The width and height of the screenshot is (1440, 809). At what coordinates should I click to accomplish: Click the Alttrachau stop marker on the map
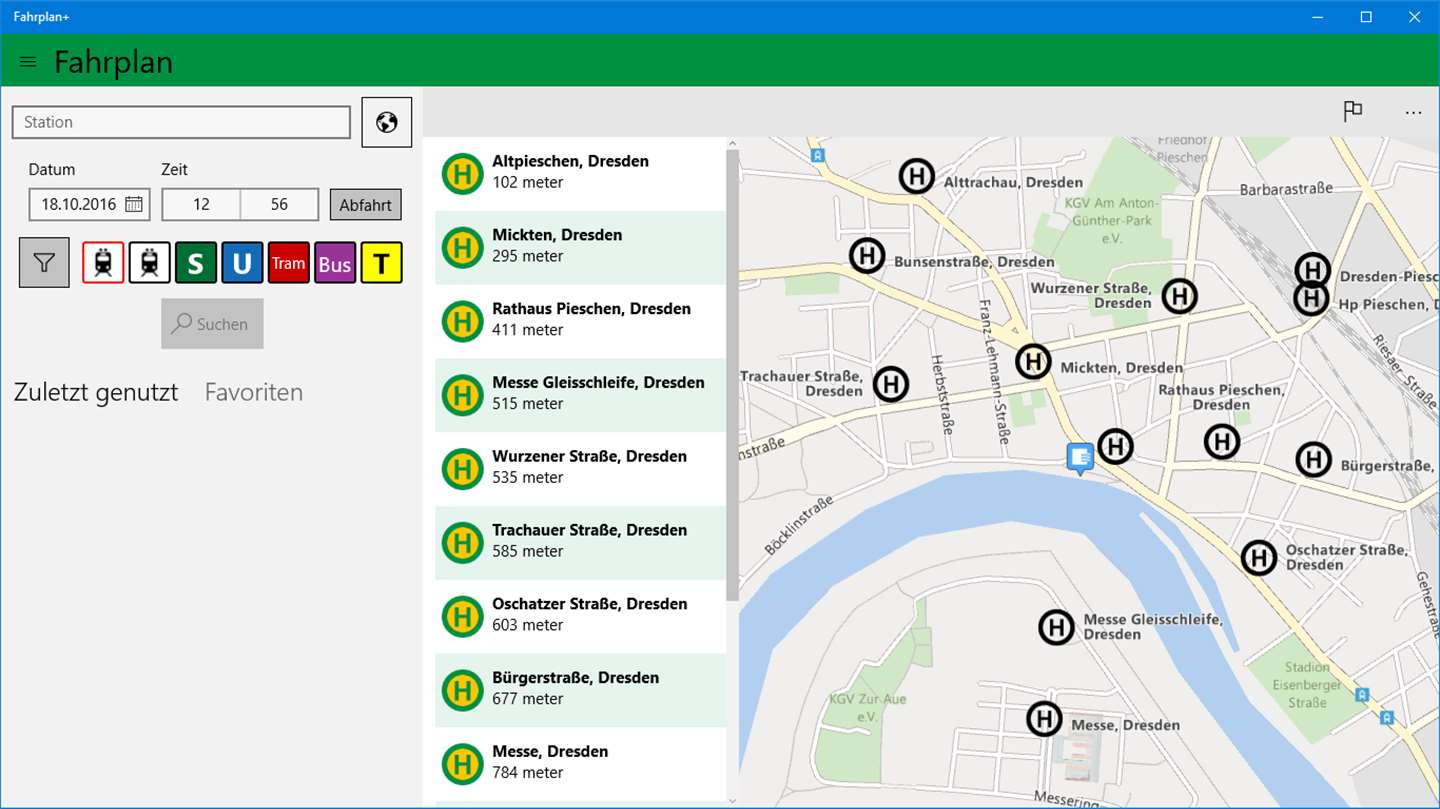[x=916, y=176]
